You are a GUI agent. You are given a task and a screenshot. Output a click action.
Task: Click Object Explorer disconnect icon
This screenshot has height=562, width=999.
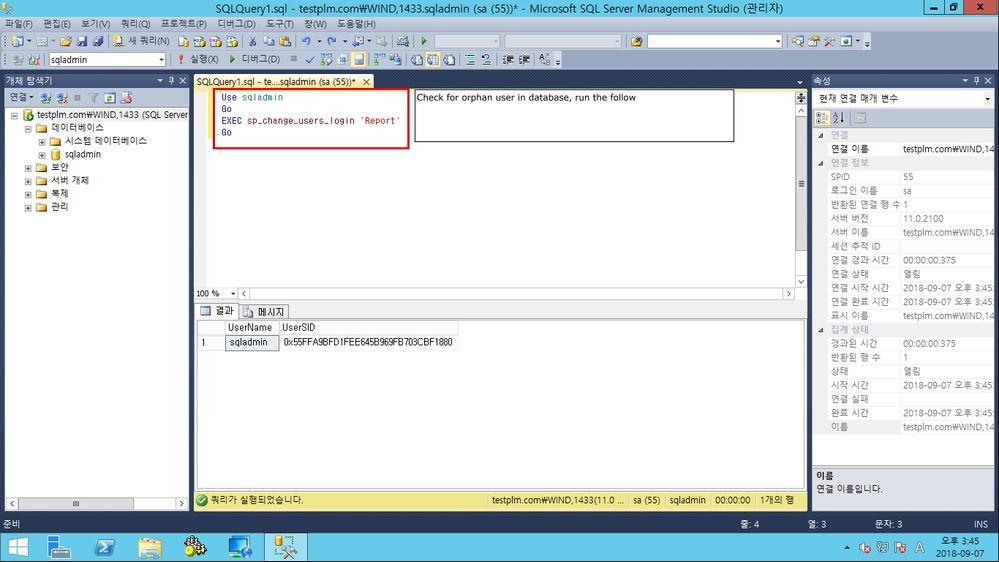[x=62, y=97]
